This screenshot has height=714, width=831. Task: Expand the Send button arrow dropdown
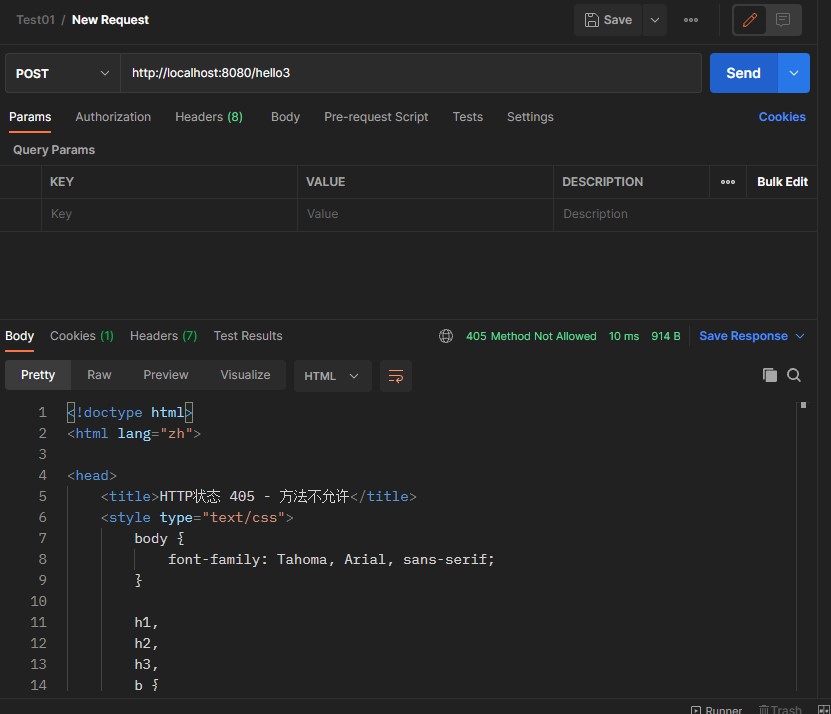tap(794, 73)
